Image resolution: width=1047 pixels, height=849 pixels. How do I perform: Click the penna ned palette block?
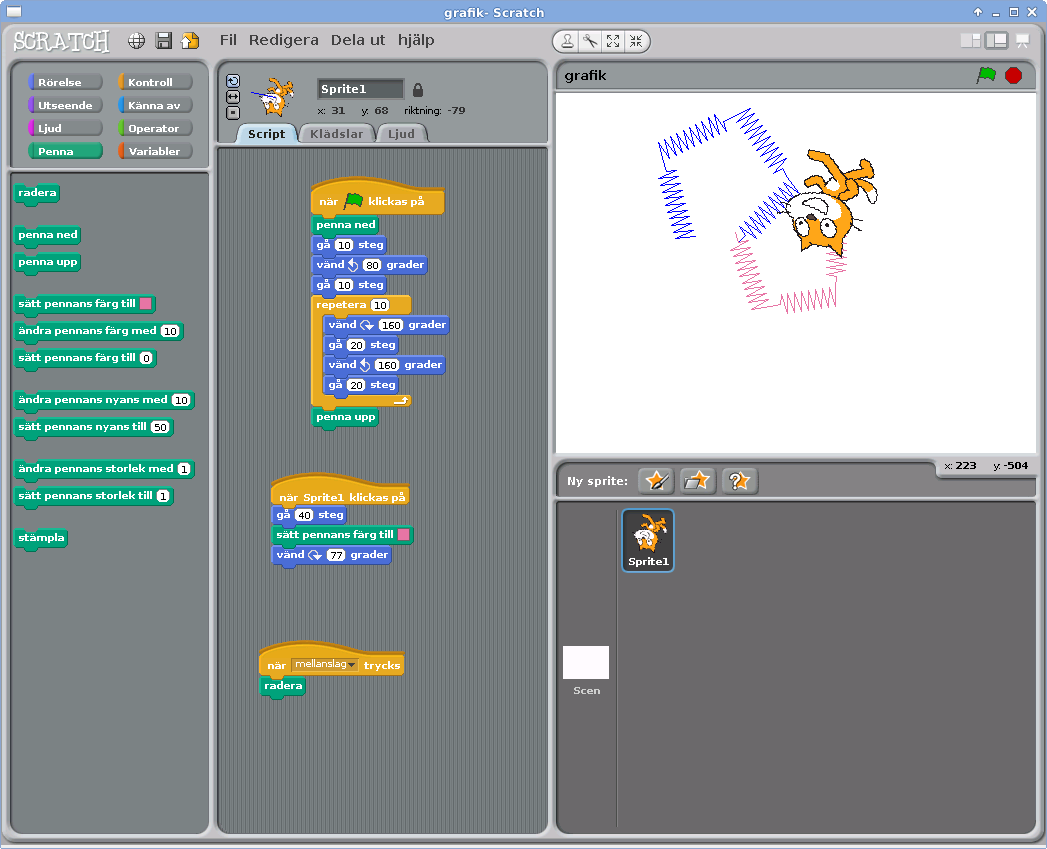tap(48, 235)
